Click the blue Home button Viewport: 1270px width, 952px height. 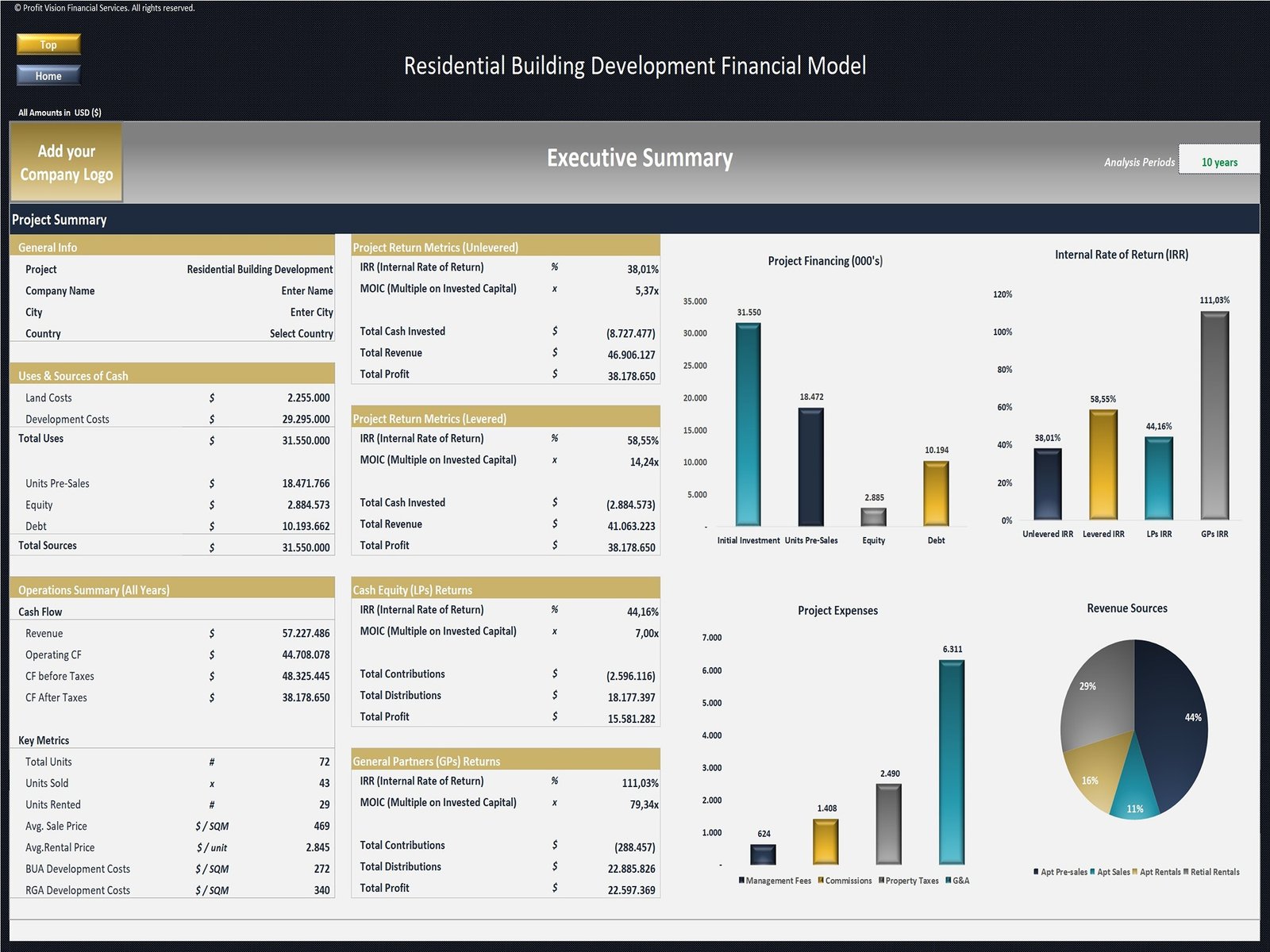point(48,75)
